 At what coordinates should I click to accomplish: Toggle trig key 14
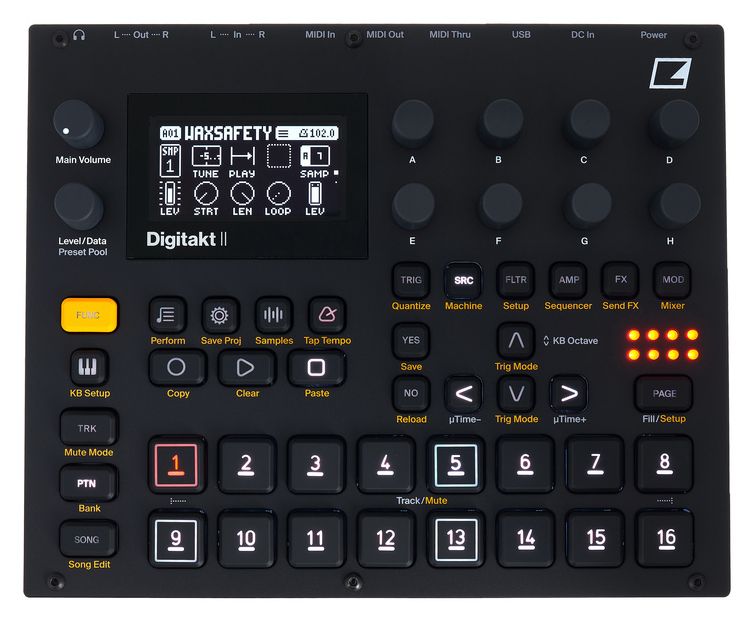pos(525,539)
